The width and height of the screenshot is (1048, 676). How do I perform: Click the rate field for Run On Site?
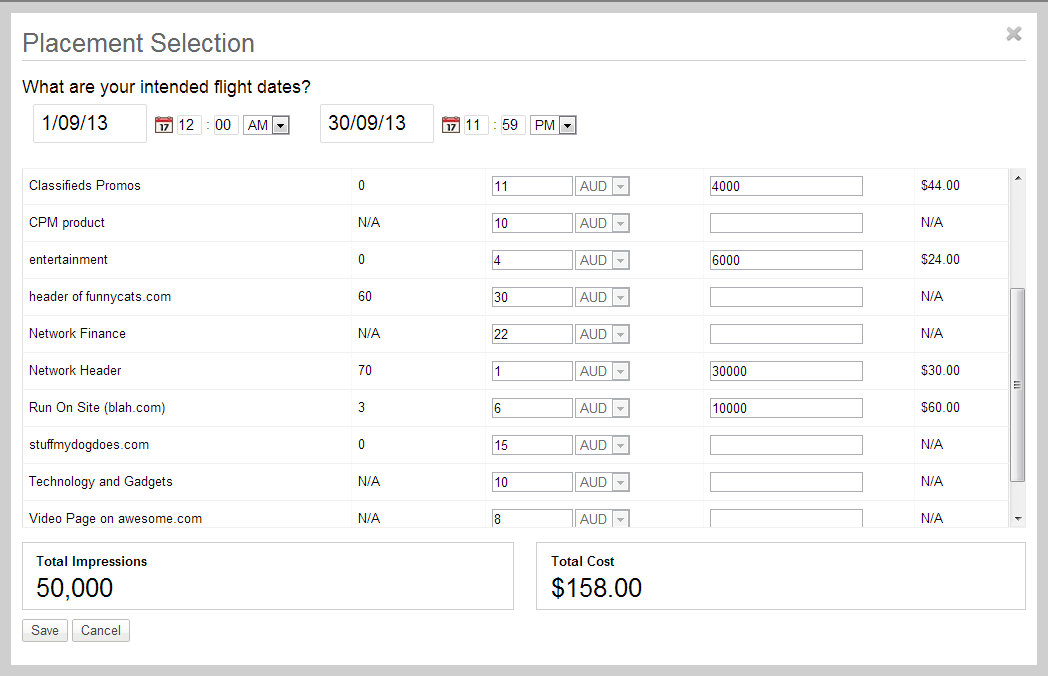pyautogui.click(x=532, y=408)
